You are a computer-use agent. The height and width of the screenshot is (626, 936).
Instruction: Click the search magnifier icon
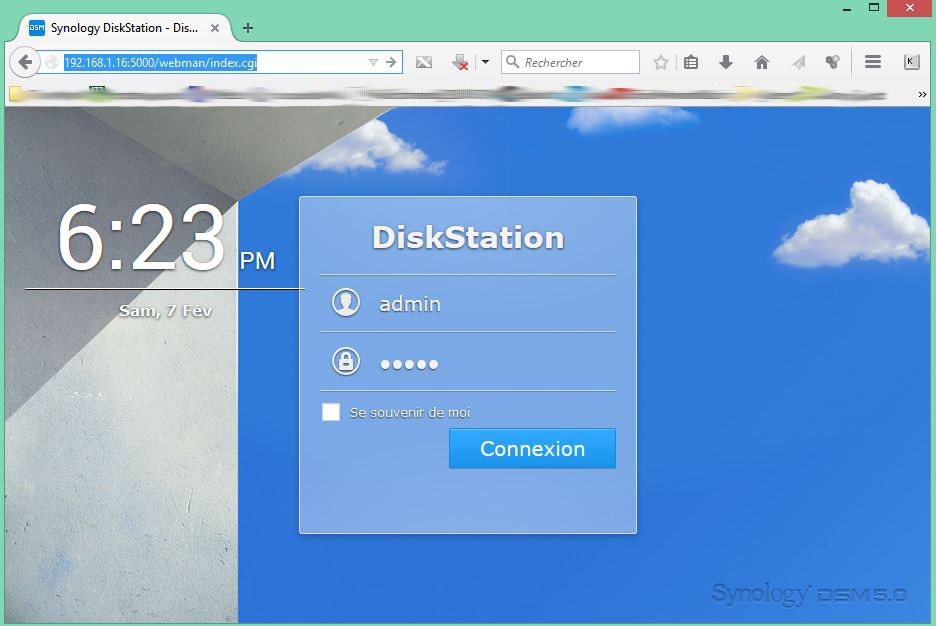click(x=512, y=61)
